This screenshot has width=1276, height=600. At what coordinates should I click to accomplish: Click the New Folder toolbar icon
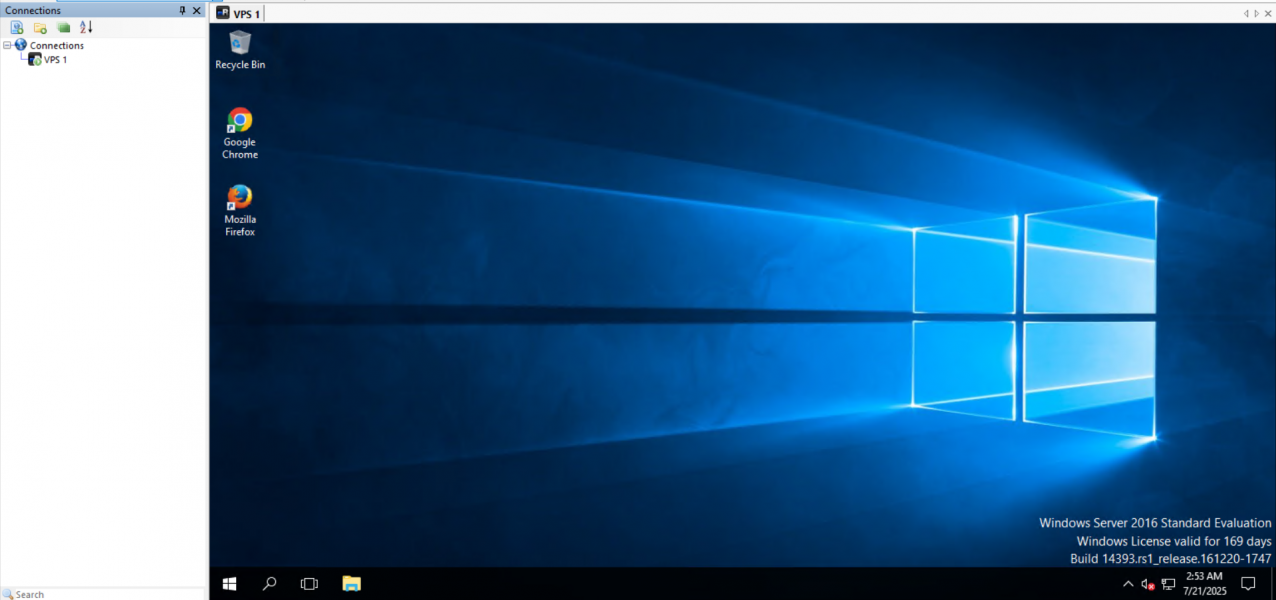[x=40, y=27]
